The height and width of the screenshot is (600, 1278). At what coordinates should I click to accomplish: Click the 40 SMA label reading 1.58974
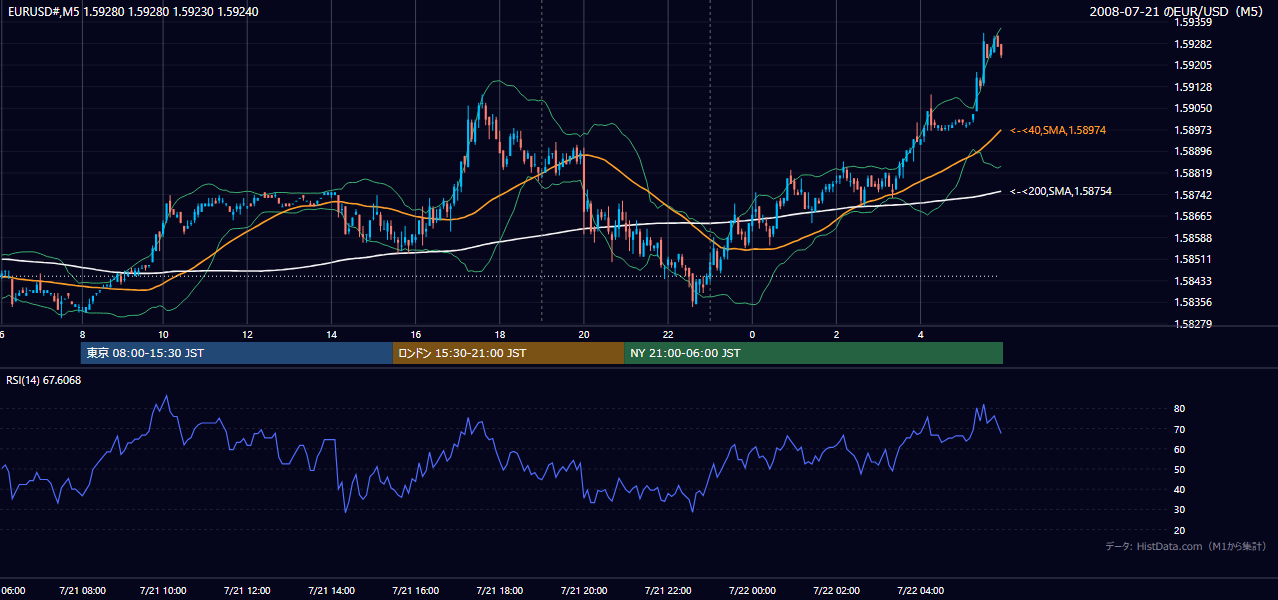pos(1057,130)
